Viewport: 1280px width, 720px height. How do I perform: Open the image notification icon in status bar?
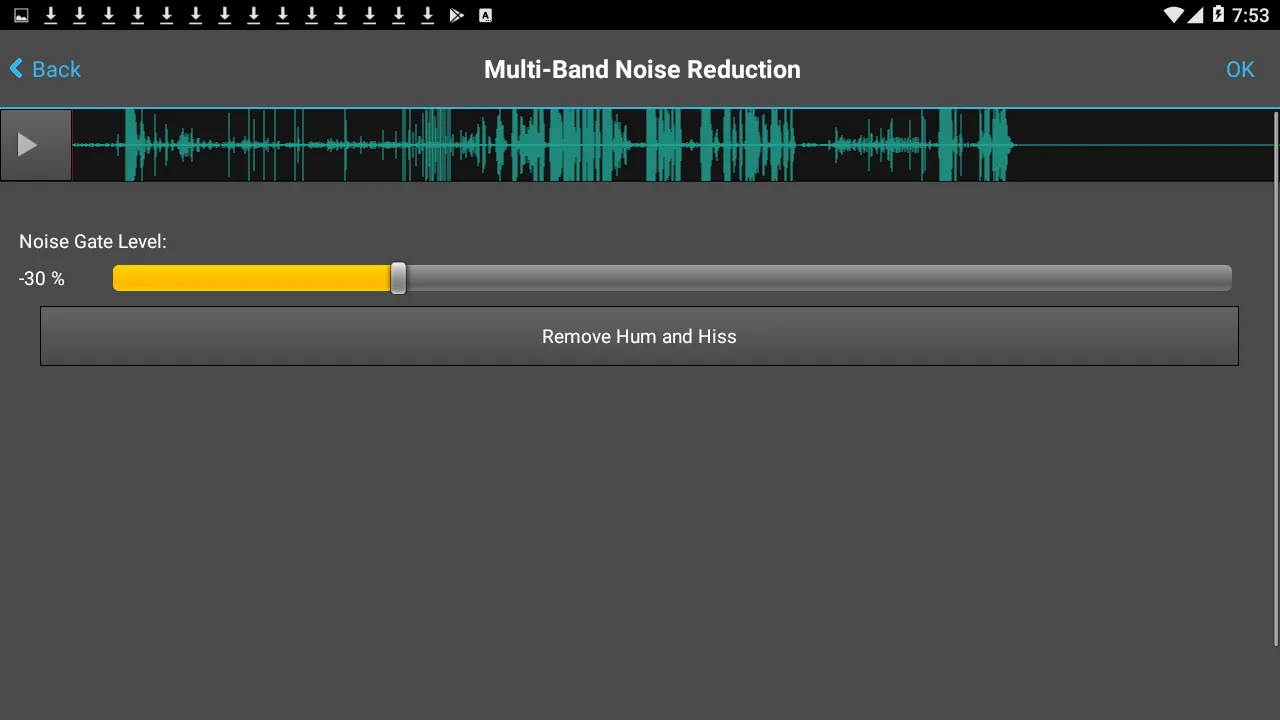coord(22,15)
